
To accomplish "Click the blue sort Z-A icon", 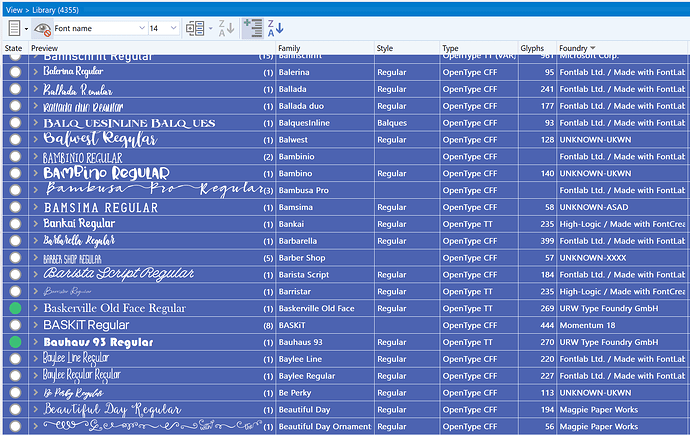I will pyautogui.click(x=275, y=29).
